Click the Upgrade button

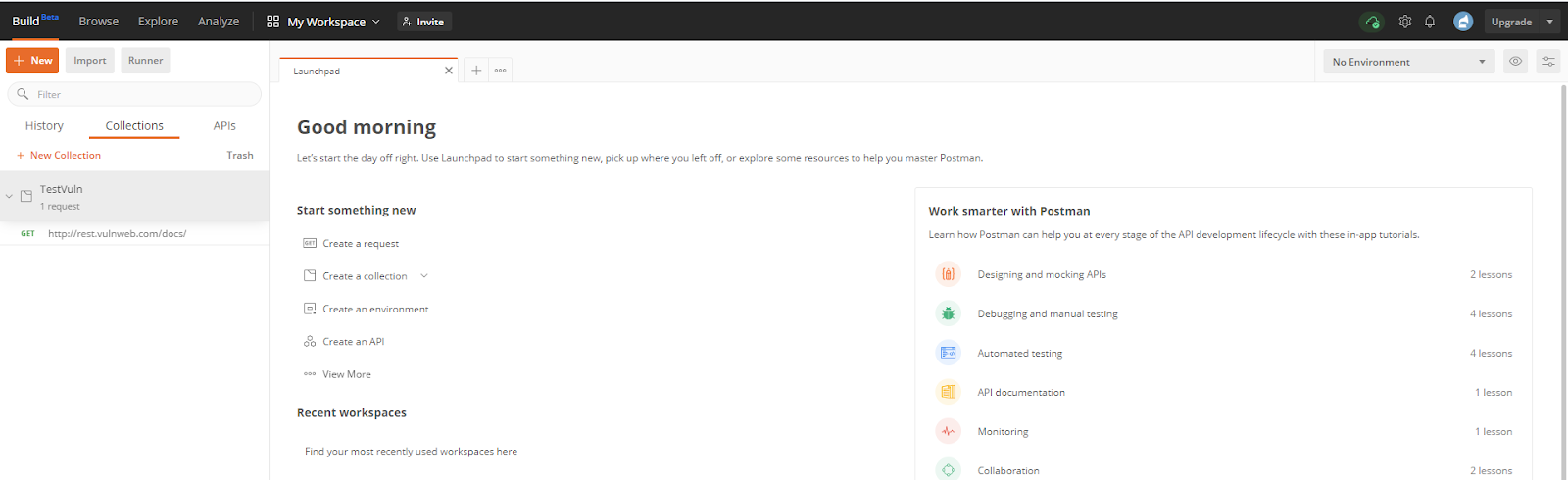point(1511,22)
